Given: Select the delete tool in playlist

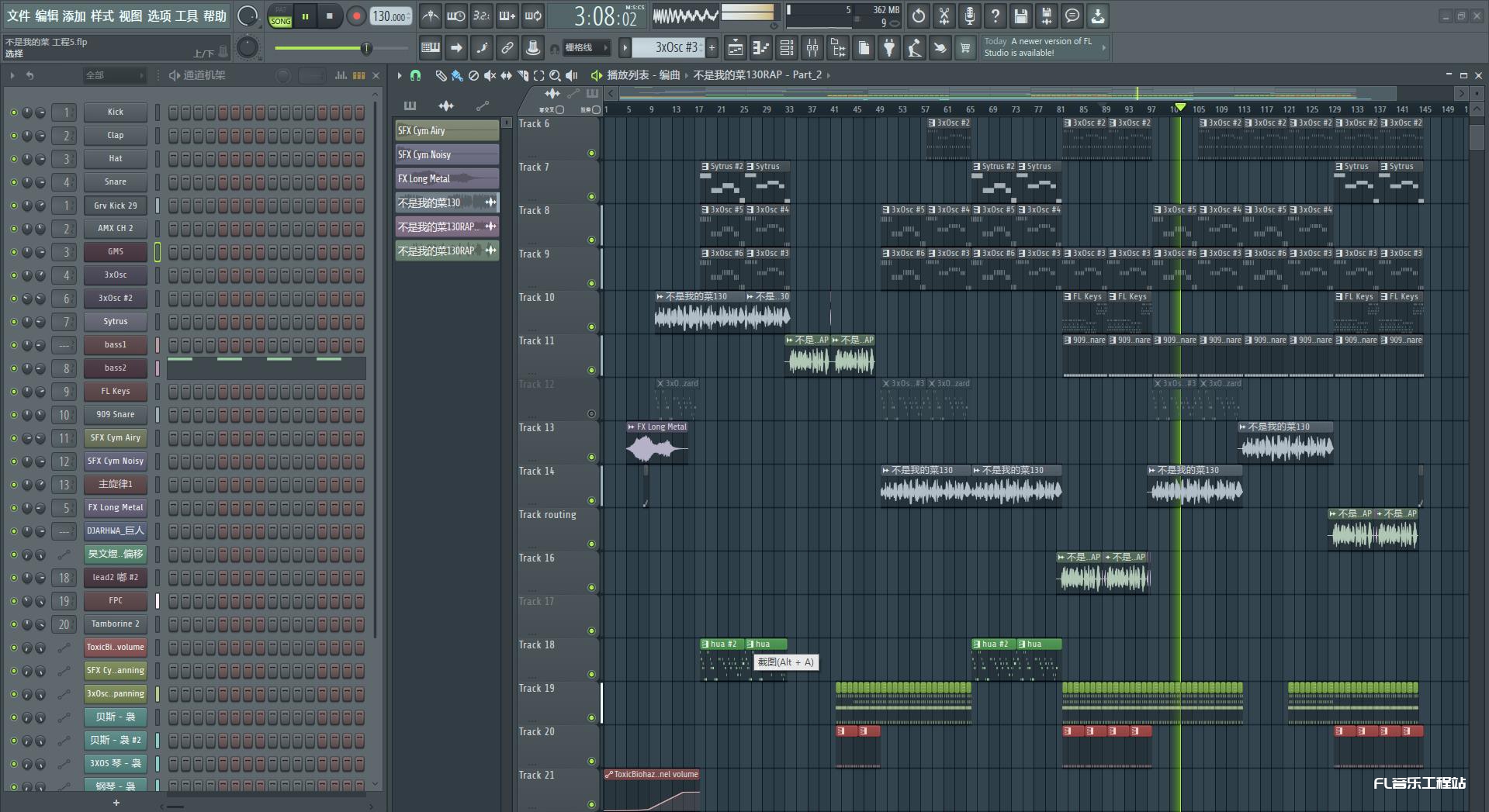Looking at the screenshot, I should click(473, 75).
